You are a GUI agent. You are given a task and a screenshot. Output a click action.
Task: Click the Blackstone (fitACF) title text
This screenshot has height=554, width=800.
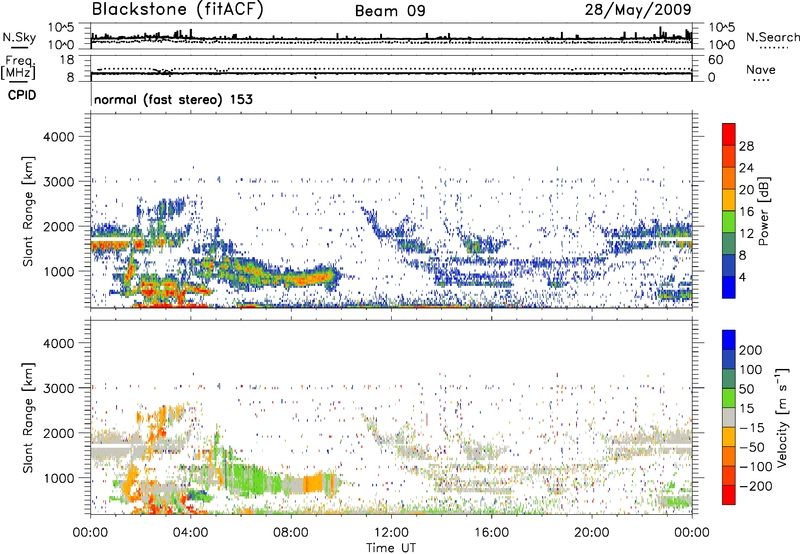(x=178, y=10)
